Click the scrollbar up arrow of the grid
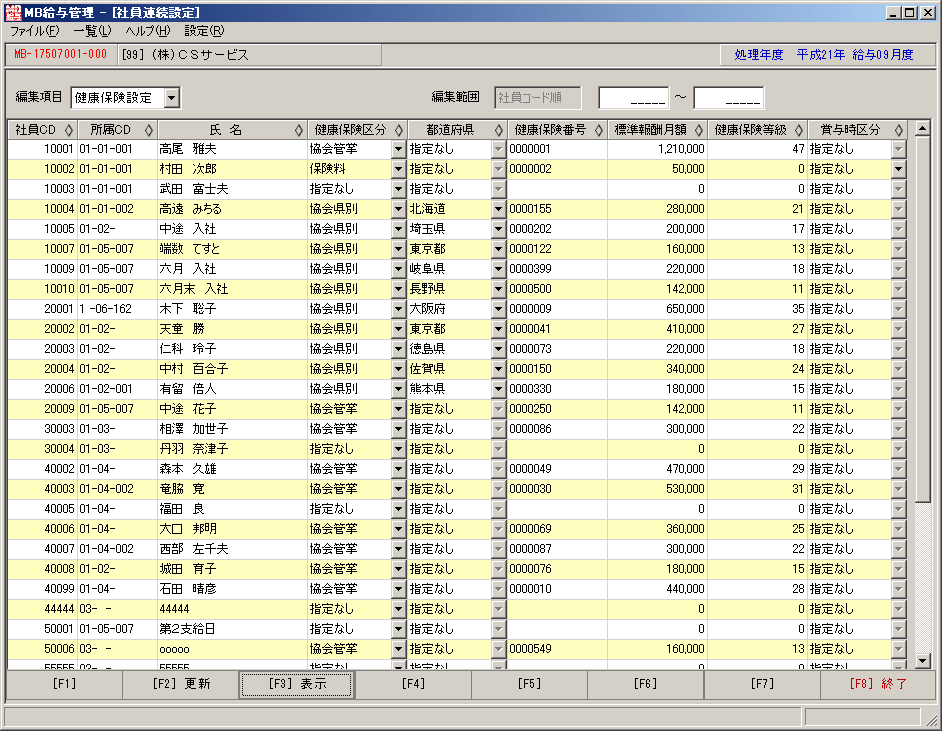 [x=923, y=128]
